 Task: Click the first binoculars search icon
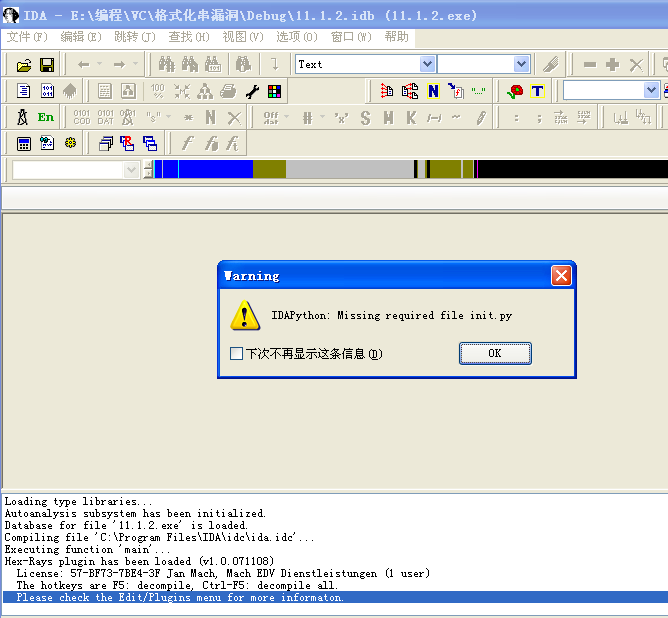point(167,65)
